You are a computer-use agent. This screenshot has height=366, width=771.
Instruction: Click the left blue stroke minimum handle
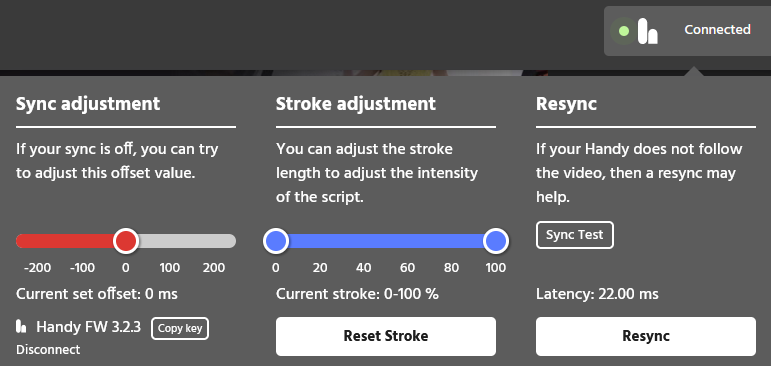pyautogui.click(x=276, y=241)
